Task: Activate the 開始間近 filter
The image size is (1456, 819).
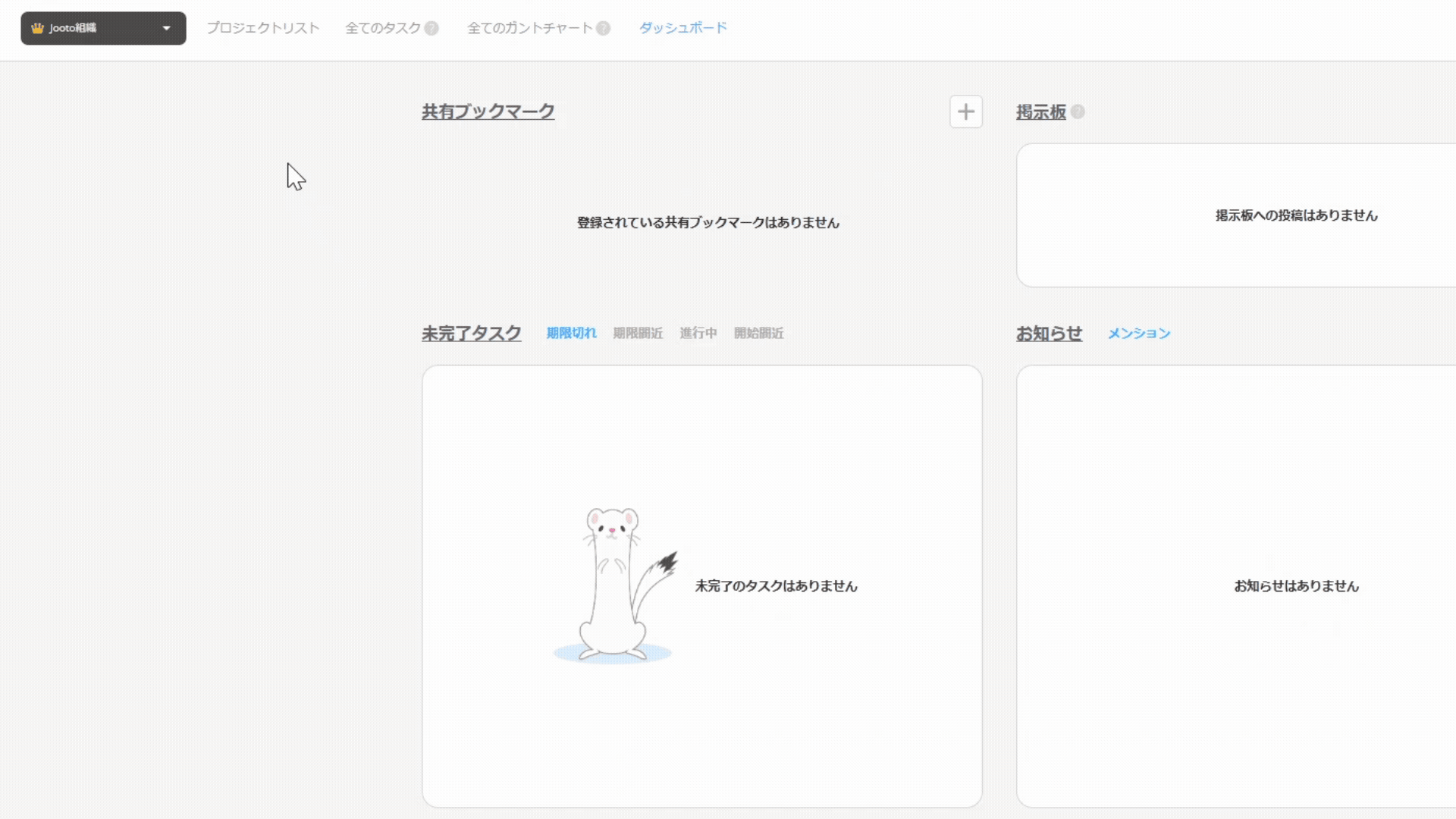Action: 759,334
